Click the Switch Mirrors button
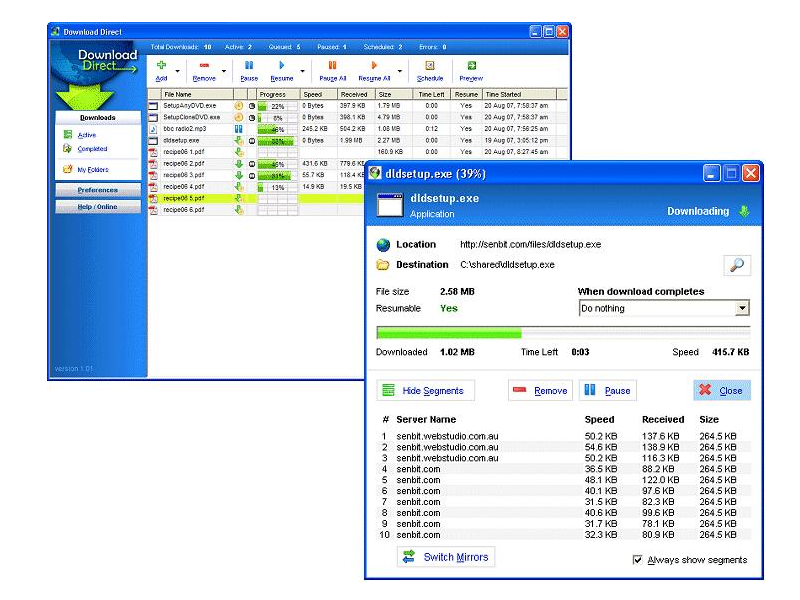Screen dimensions: 800x600 (x=446, y=557)
